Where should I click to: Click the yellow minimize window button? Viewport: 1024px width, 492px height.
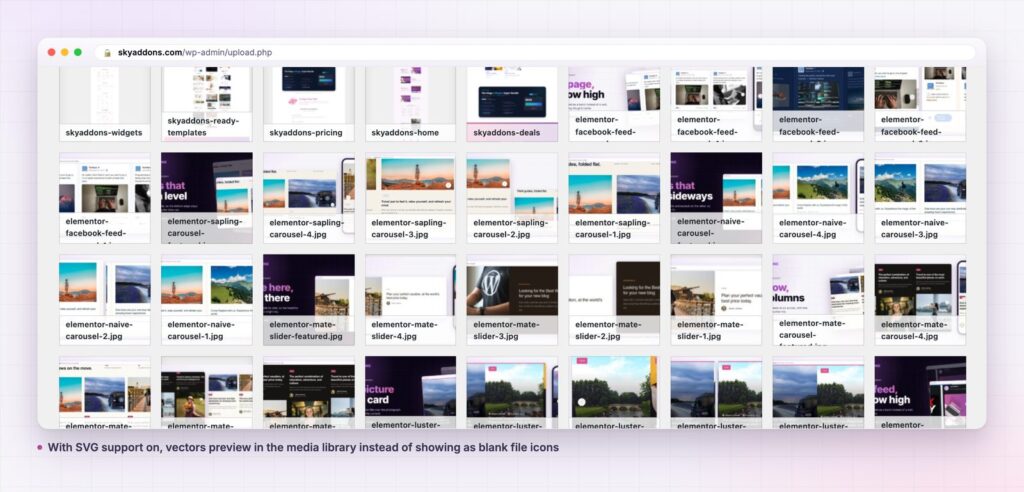[65, 52]
